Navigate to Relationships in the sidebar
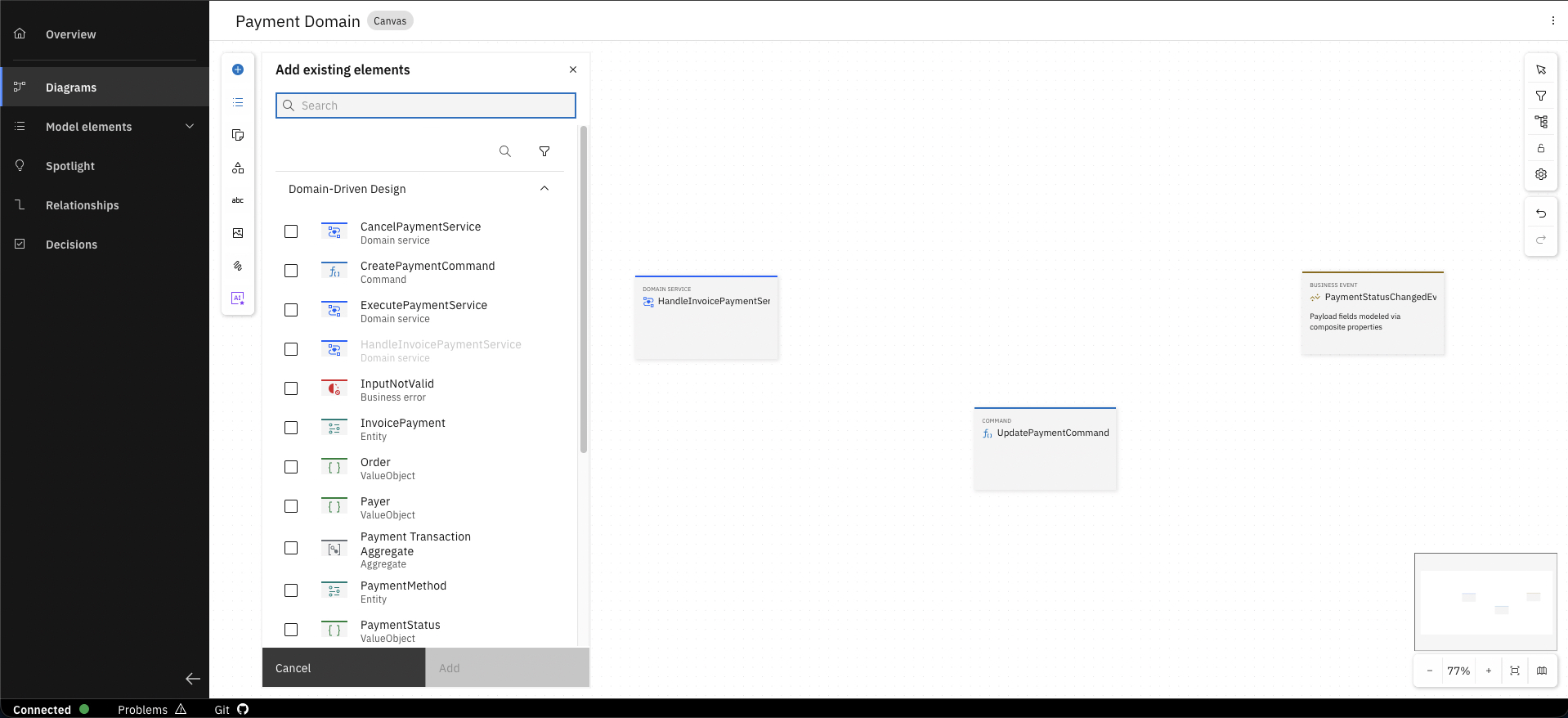This screenshot has width=1568, height=718. pyautogui.click(x=105, y=205)
